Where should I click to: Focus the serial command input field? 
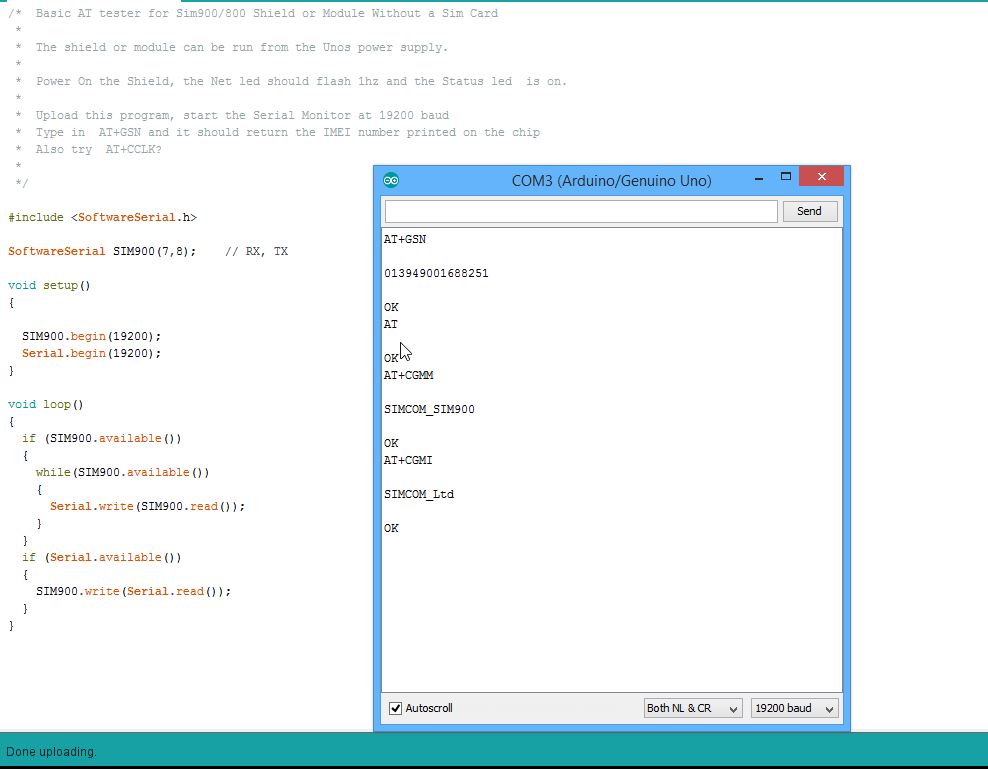coord(581,211)
